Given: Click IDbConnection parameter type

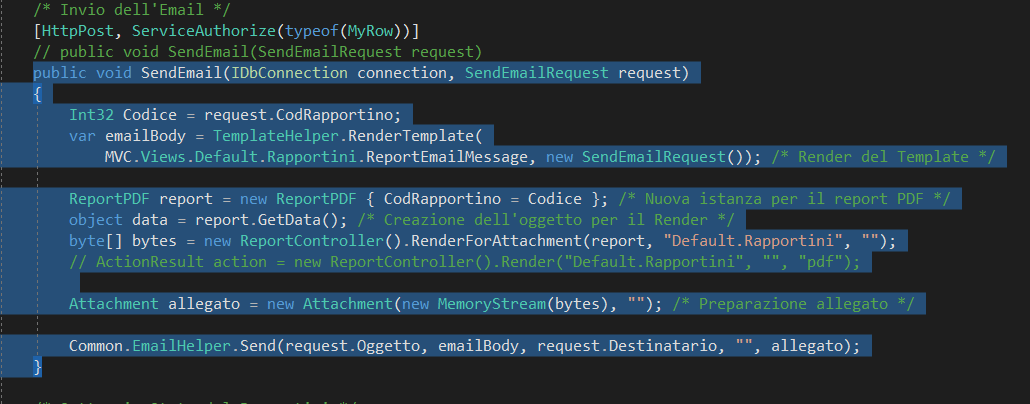Looking at the screenshot, I should (289, 73).
